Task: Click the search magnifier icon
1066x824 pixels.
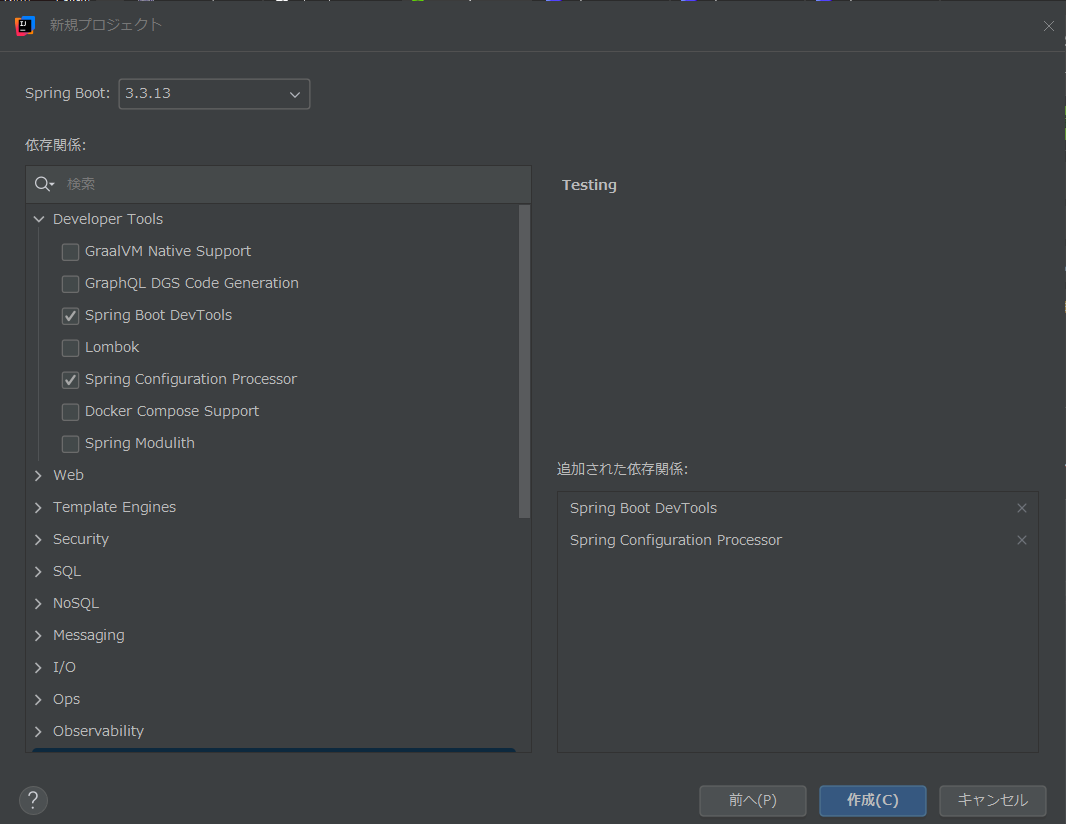Action: [x=44, y=184]
